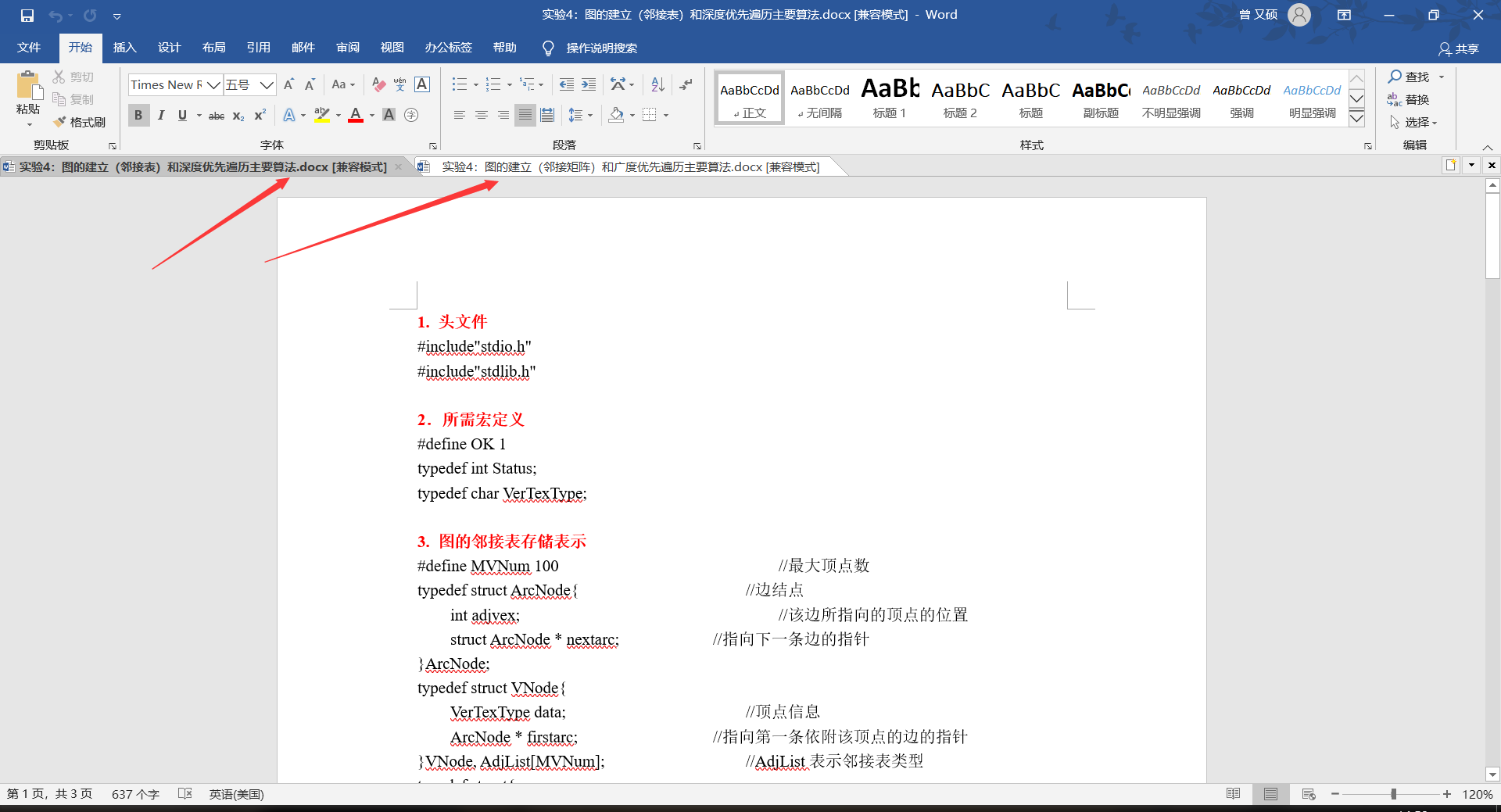The width and height of the screenshot is (1501, 812).
Task: Click the Format Painter button
Action: [79, 122]
